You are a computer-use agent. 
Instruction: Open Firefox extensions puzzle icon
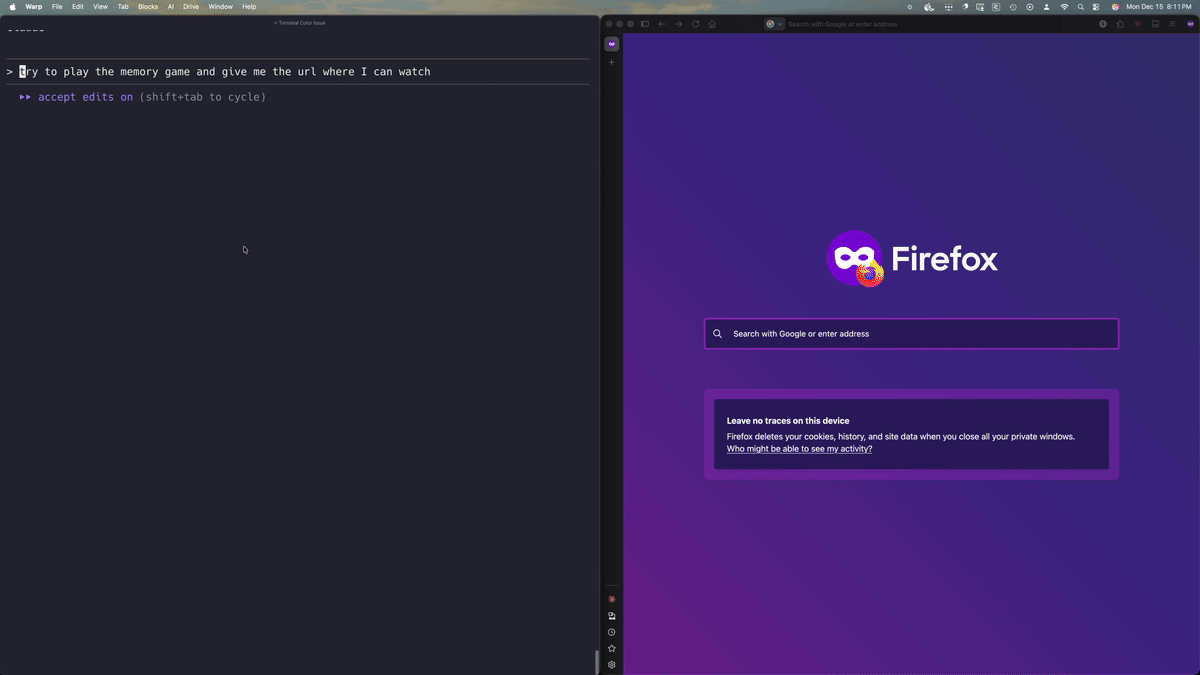coord(1120,24)
